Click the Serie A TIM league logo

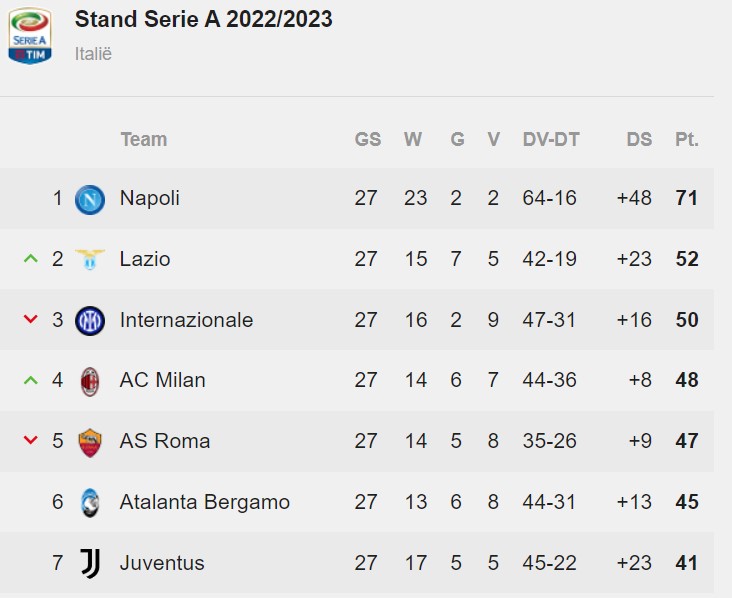(x=30, y=35)
